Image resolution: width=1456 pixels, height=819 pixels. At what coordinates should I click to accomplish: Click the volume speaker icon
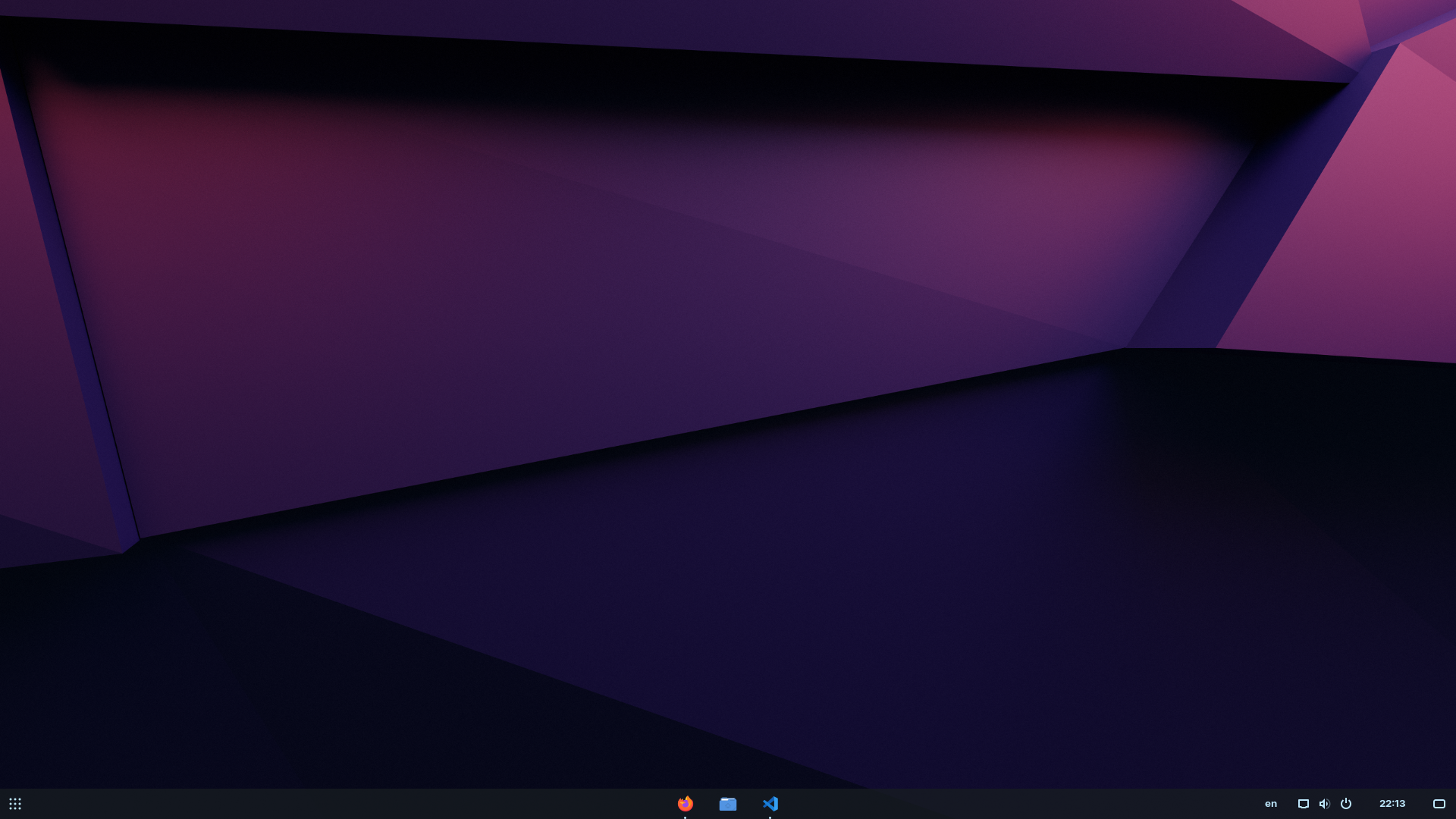(x=1325, y=804)
